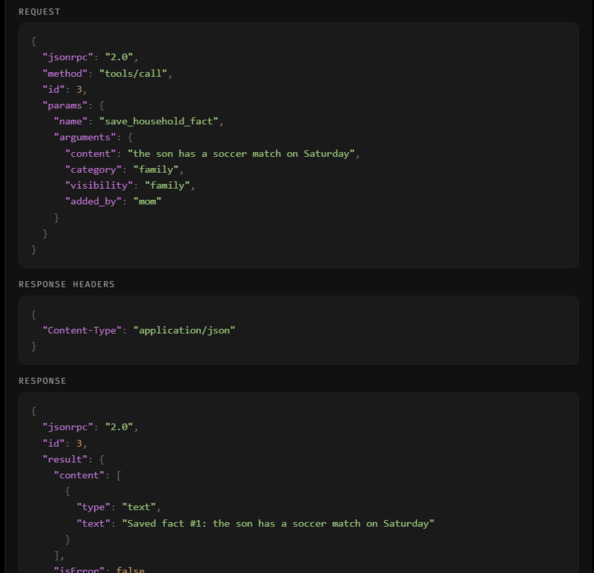Image resolution: width=594 pixels, height=573 pixels.
Task: Click the "arguments" key line
Action: pyautogui.click(x=93, y=137)
